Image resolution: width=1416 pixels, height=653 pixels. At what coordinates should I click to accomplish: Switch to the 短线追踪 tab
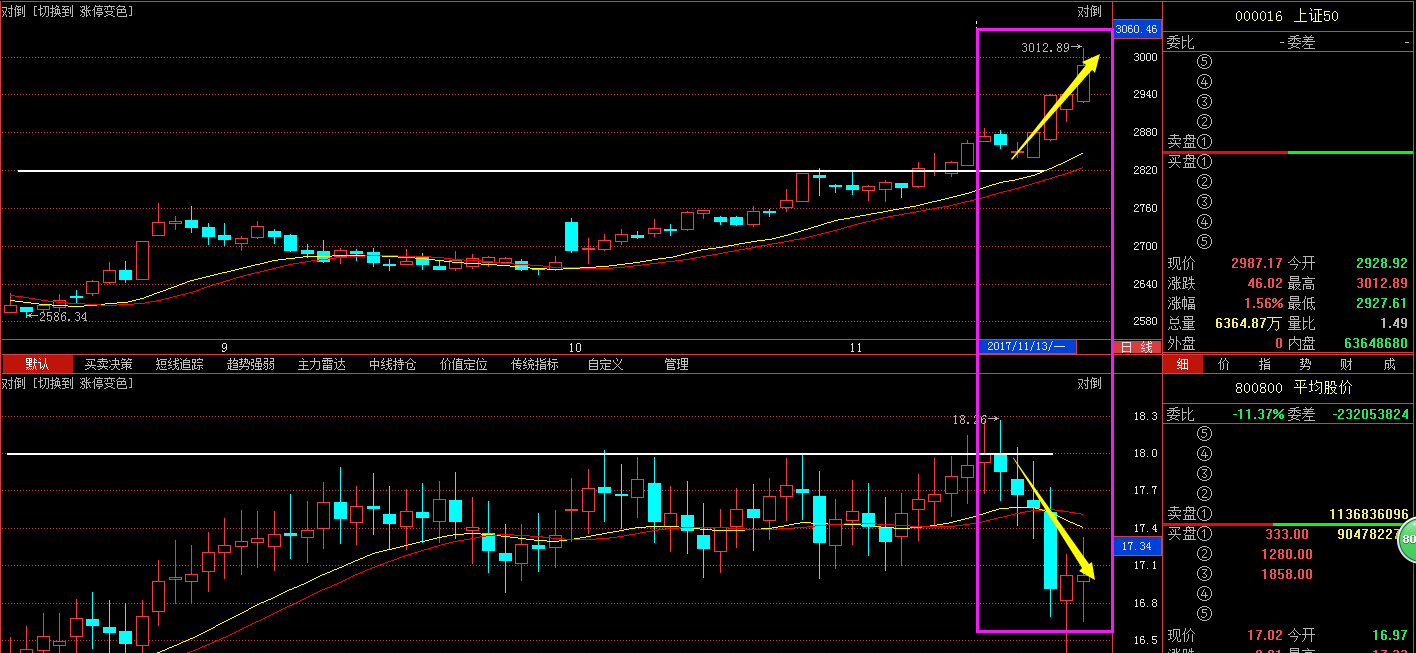[x=179, y=364]
